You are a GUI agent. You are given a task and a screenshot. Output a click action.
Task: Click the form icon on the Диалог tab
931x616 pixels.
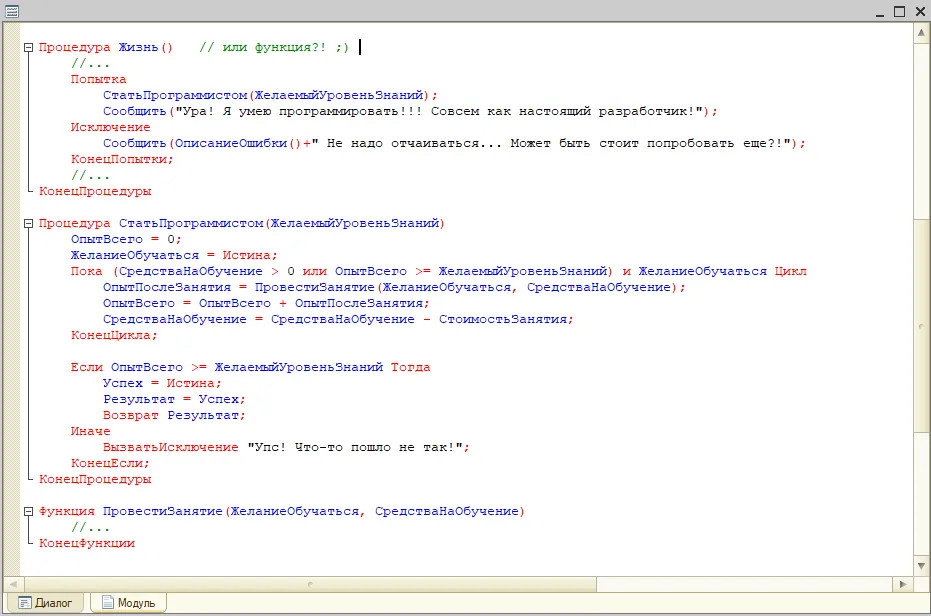(24, 602)
